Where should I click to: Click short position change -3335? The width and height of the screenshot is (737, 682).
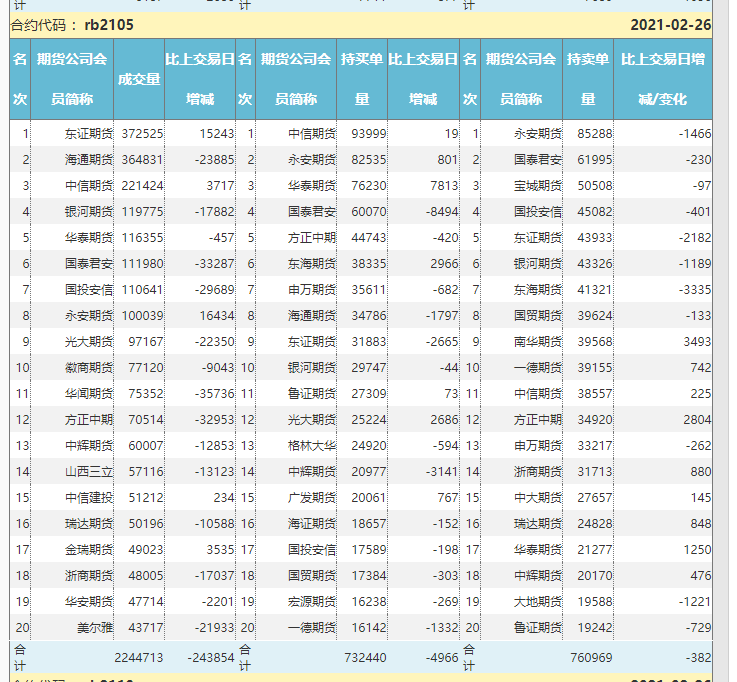695,290
